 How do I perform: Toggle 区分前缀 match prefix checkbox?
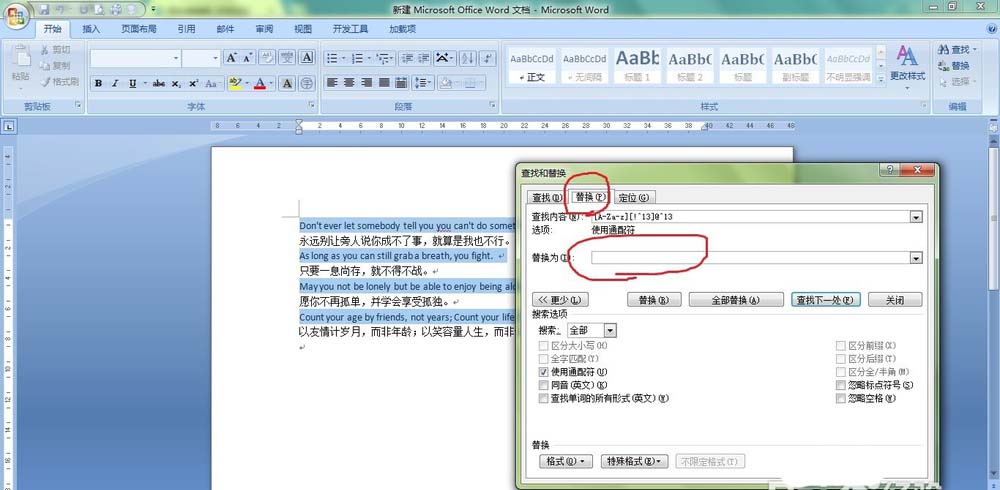tap(841, 345)
